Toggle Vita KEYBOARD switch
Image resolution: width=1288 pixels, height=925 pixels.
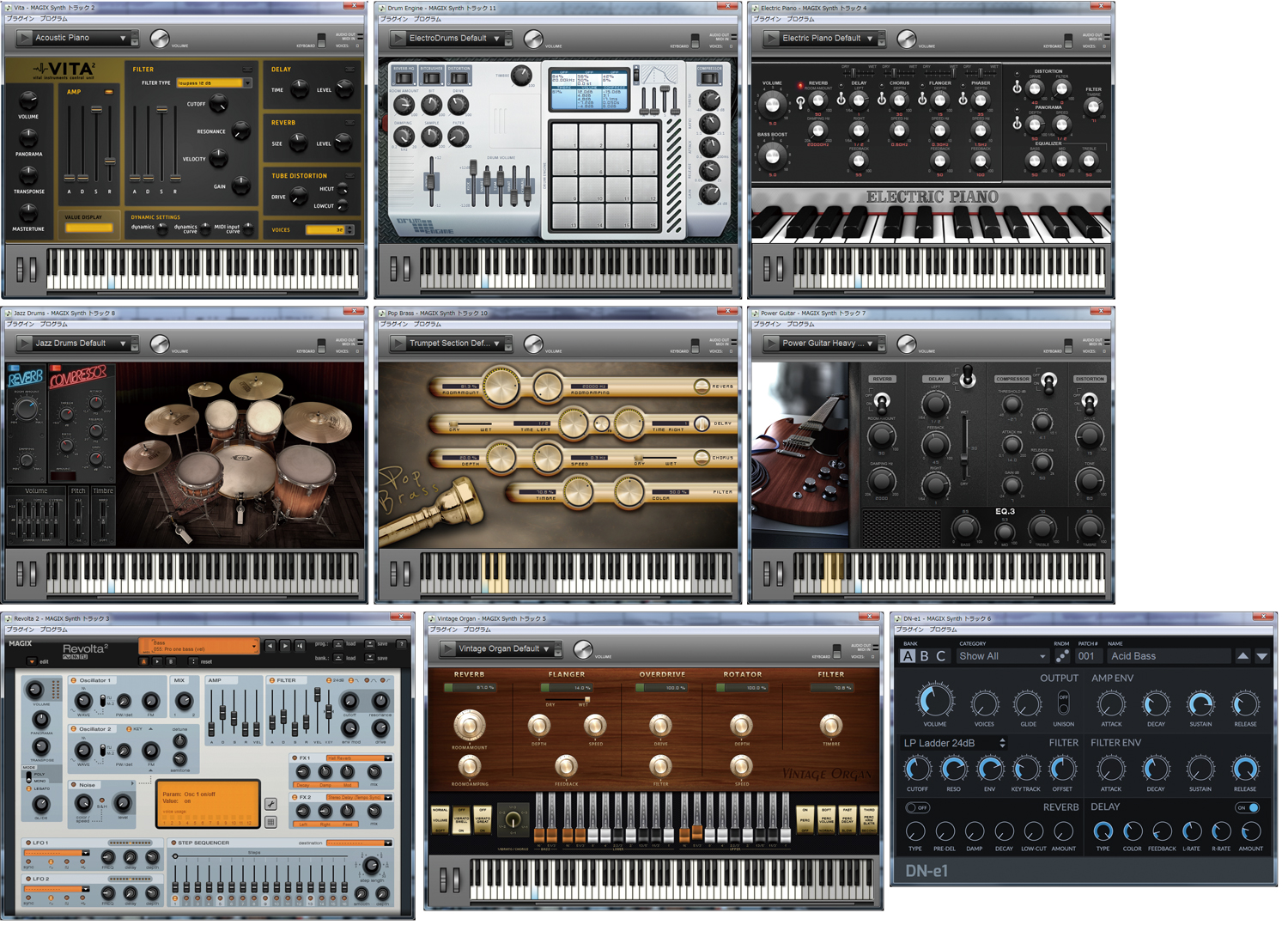coord(321,40)
